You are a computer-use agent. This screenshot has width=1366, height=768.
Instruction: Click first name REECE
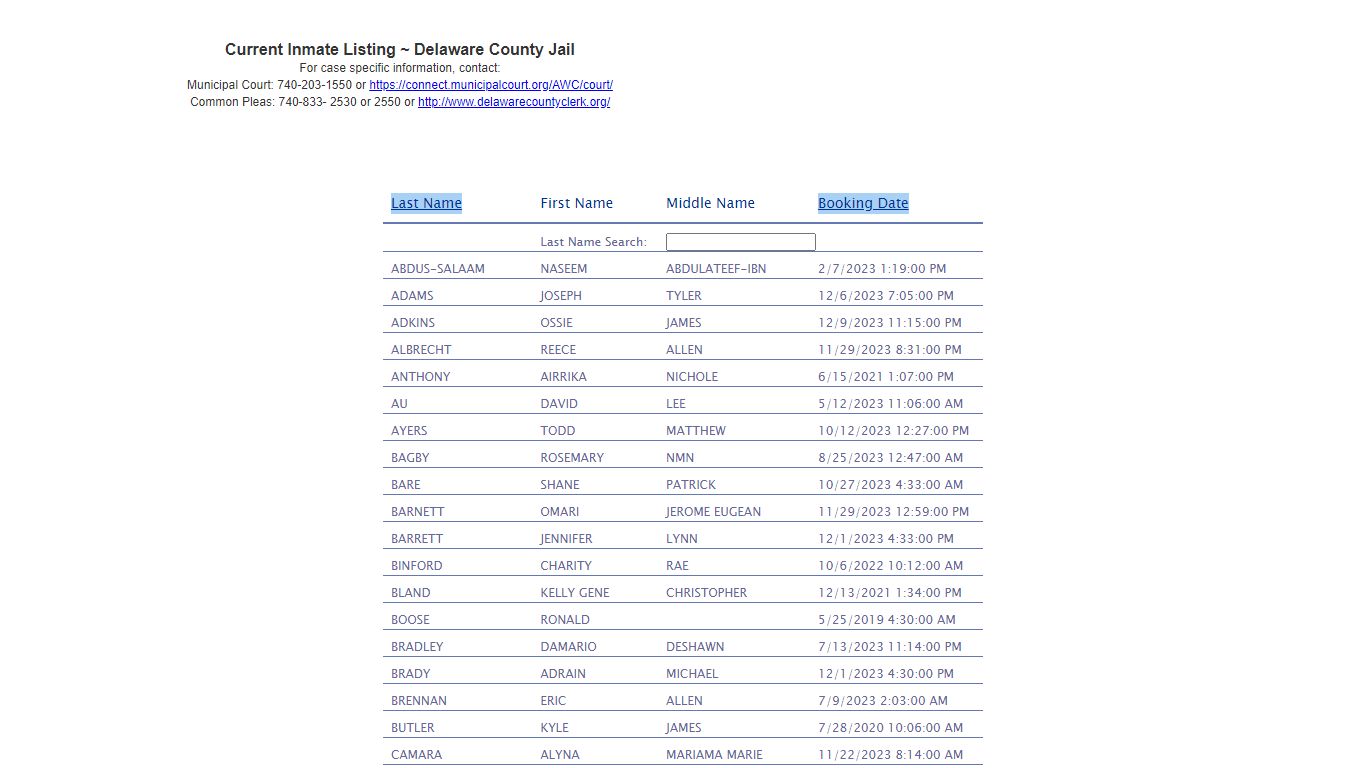559,350
